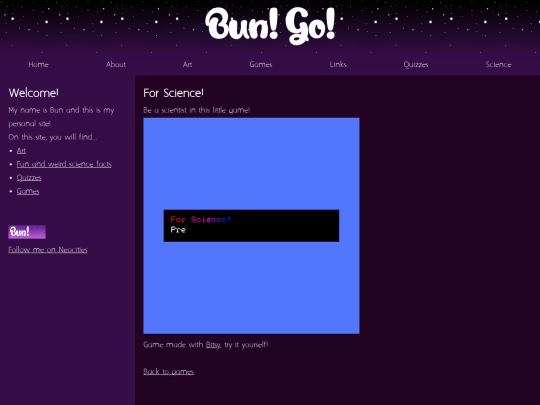The width and height of the screenshot is (540, 405).
Task: Click the Back to games link
Action: point(168,372)
